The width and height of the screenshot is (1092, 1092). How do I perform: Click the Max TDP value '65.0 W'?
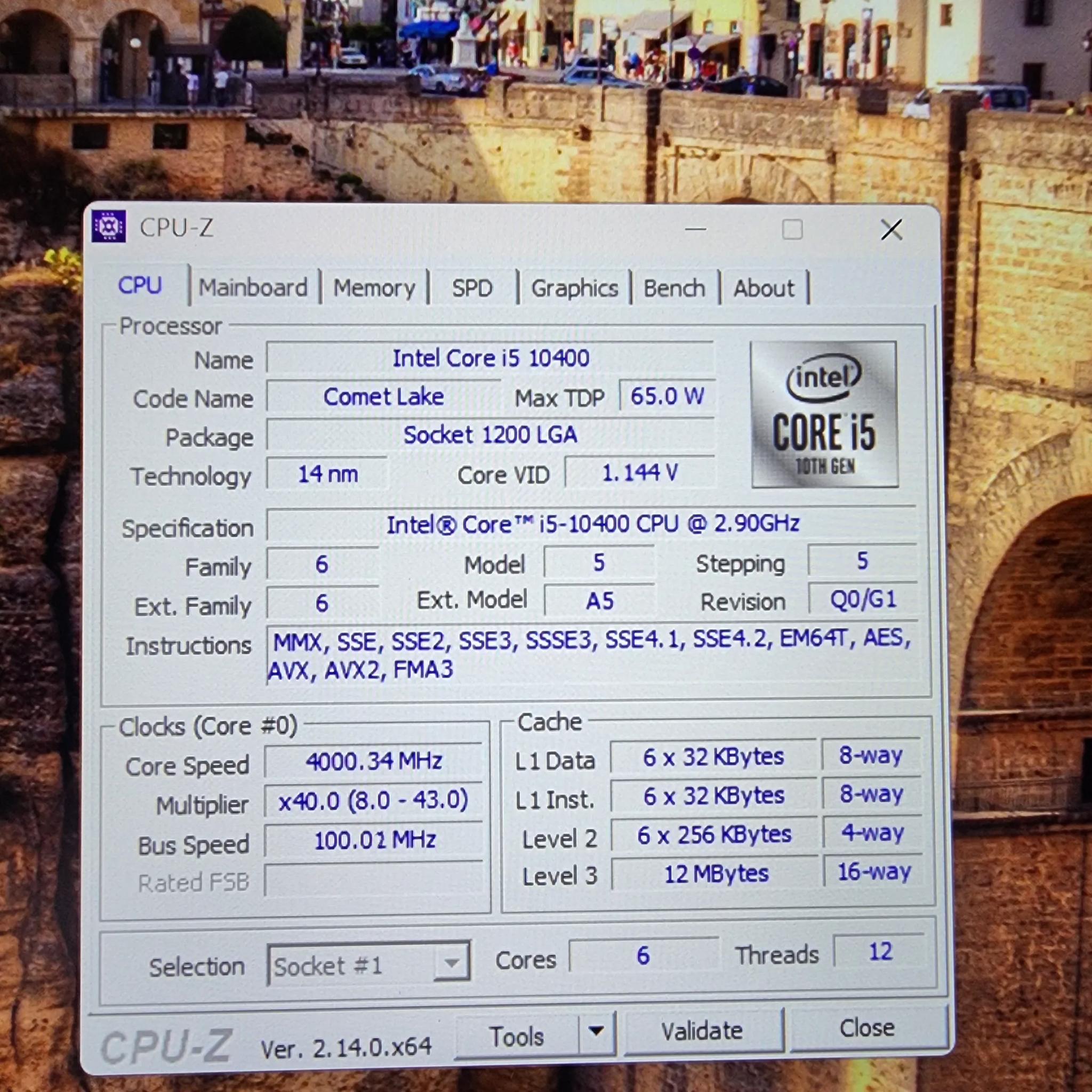667,396
